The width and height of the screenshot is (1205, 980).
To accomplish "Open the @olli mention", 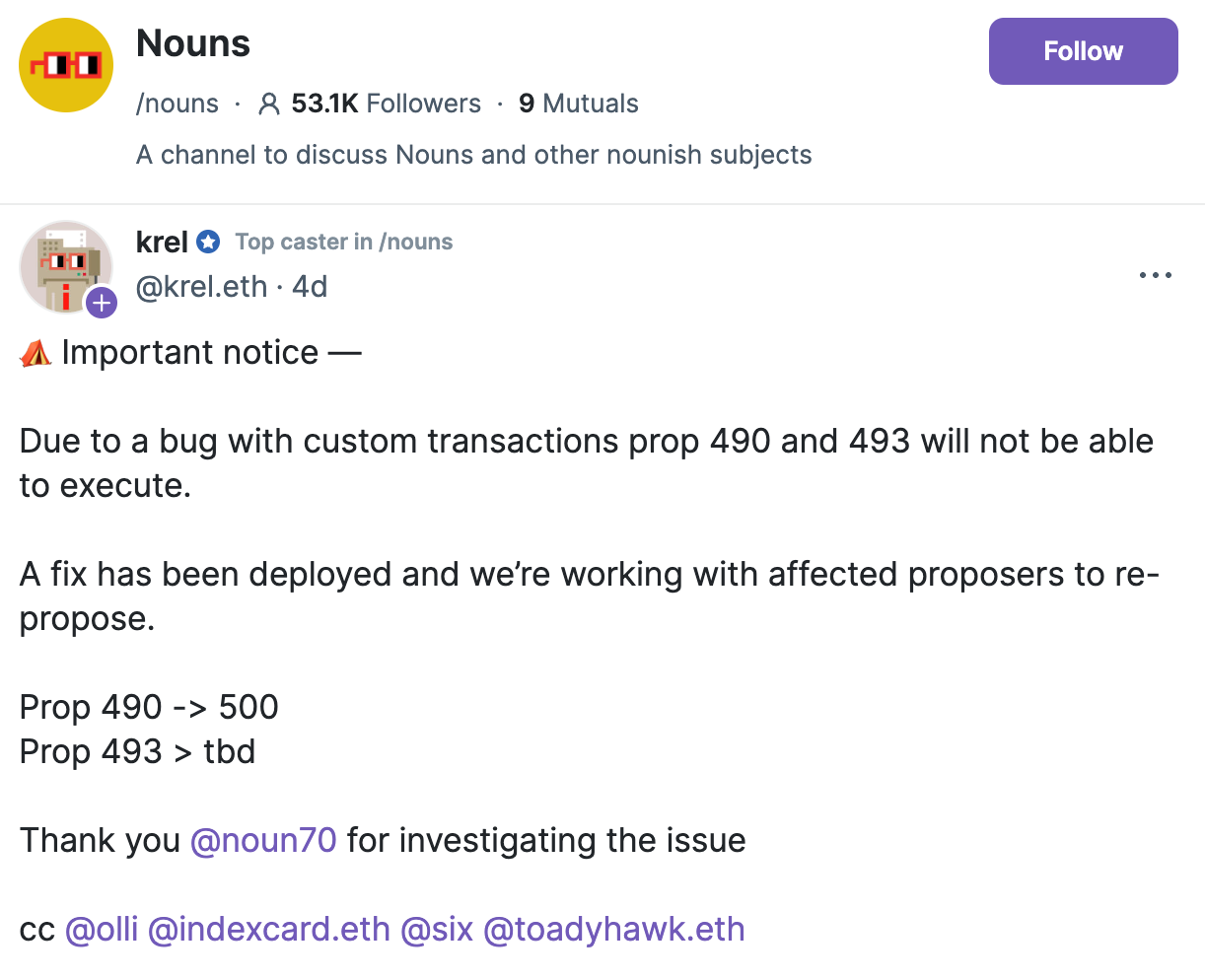I will [103, 929].
